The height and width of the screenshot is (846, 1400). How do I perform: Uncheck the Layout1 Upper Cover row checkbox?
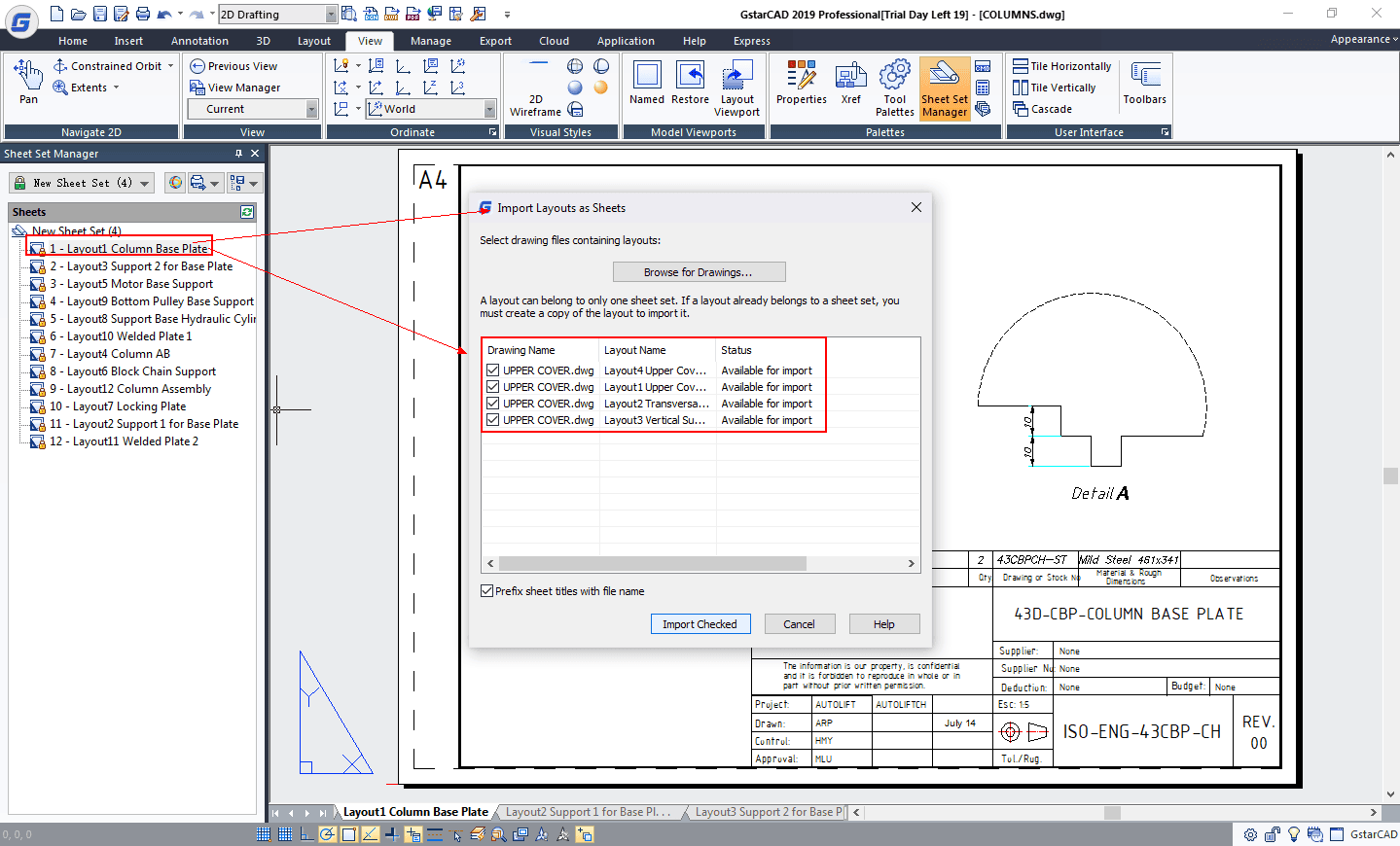point(493,387)
